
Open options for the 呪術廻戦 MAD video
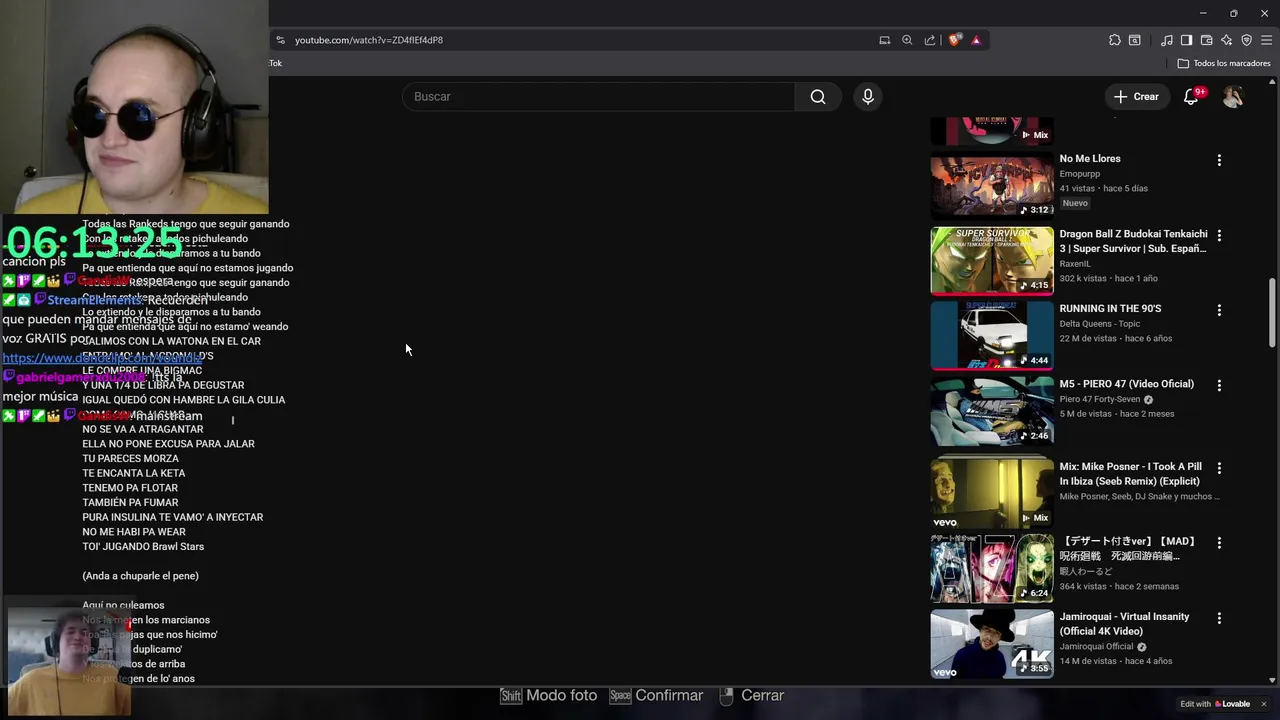(1219, 543)
